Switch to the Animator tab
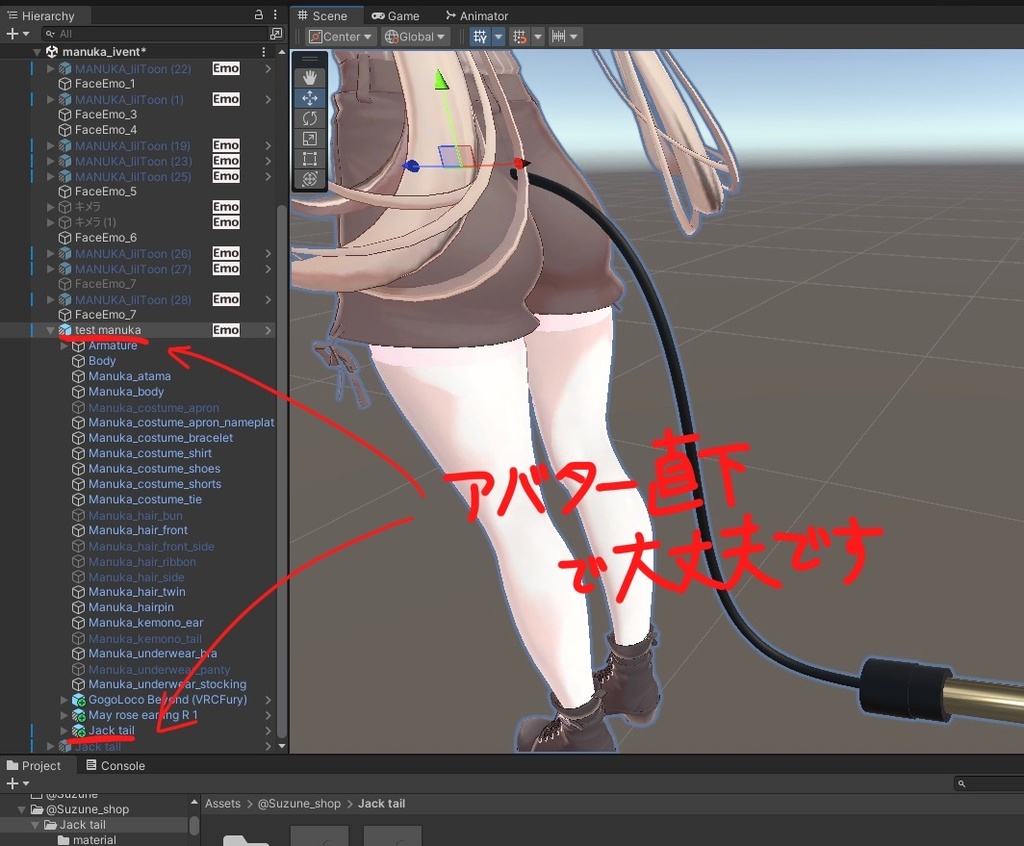 (477, 16)
